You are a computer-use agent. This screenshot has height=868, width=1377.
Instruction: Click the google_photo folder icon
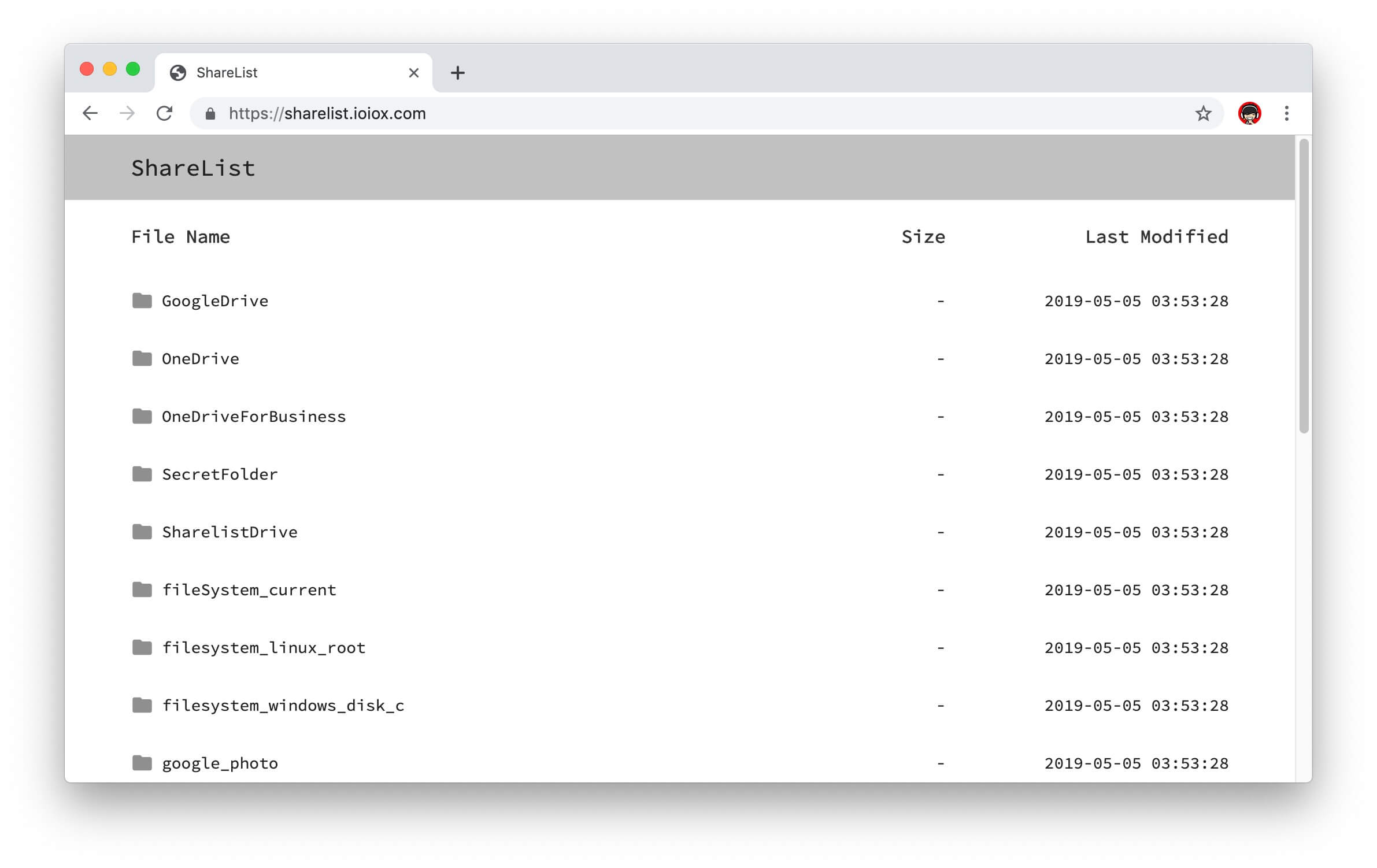[x=142, y=763]
